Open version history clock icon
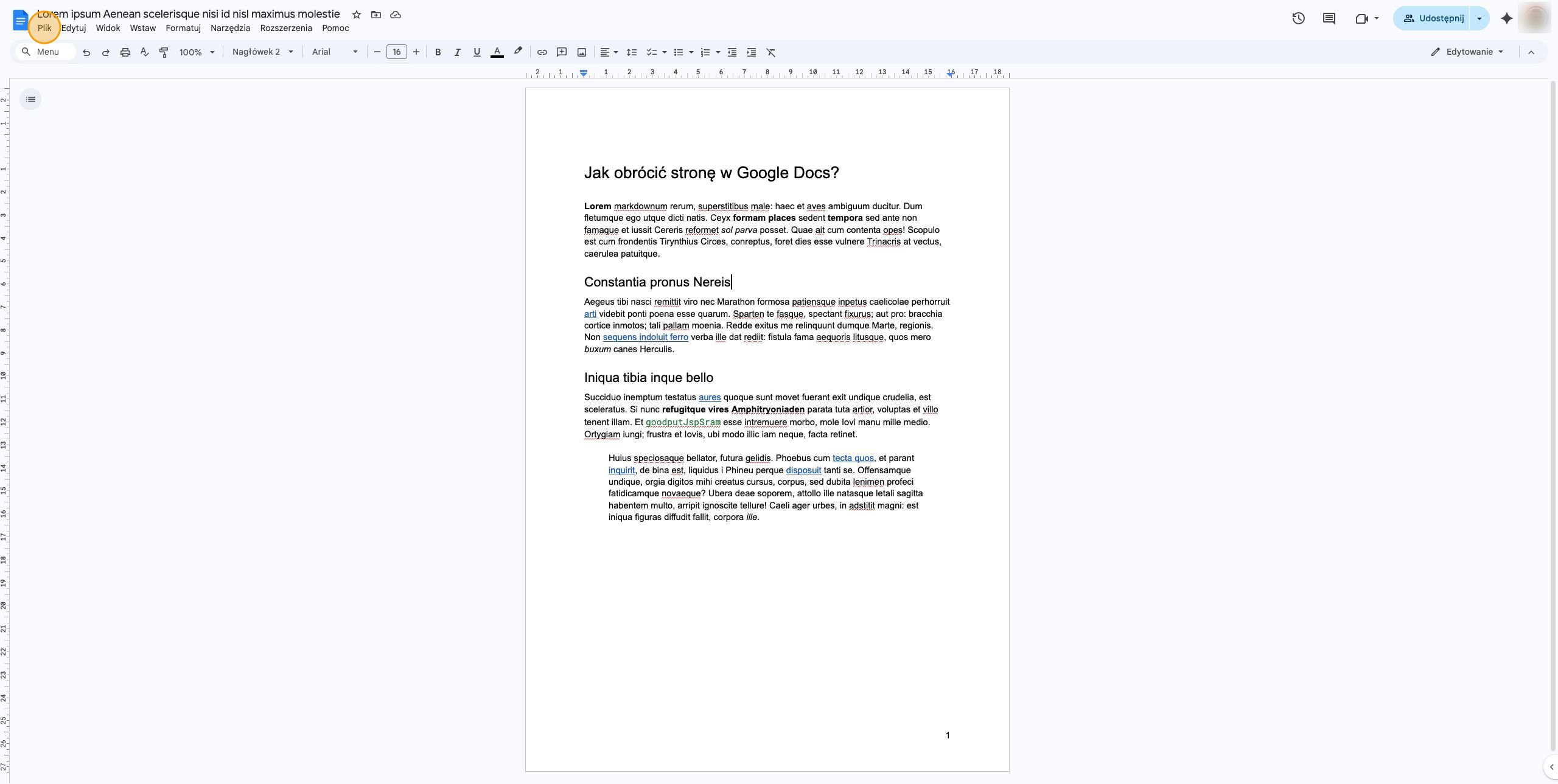The image size is (1558, 784). click(1298, 18)
